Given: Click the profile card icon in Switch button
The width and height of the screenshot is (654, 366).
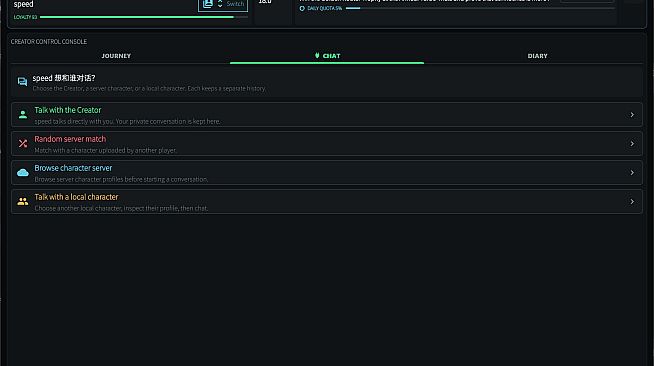Looking at the screenshot, I should click(x=208, y=4).
